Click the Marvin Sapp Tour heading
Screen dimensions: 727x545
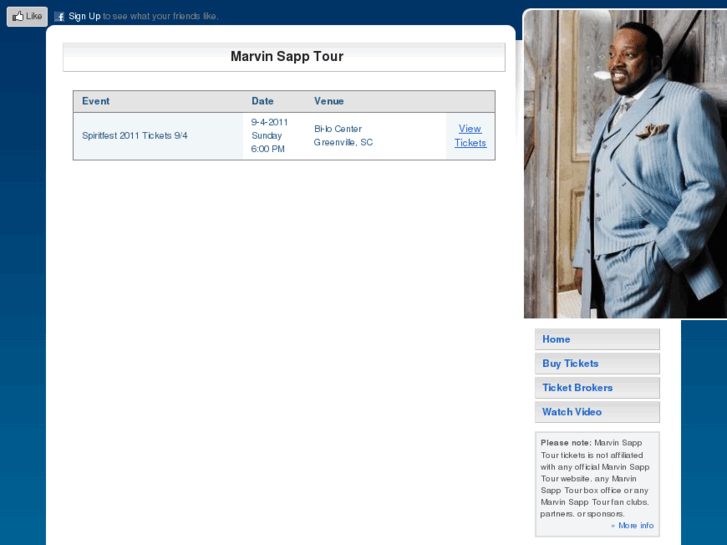tap(287, 57)
